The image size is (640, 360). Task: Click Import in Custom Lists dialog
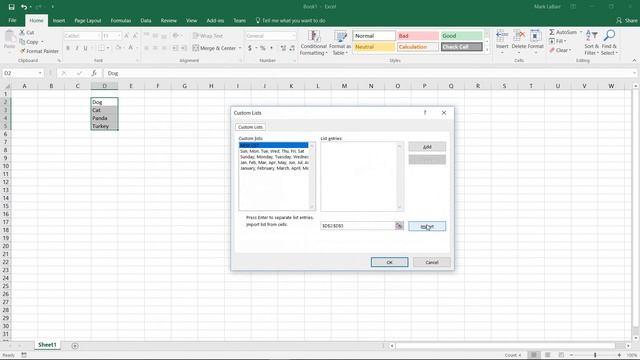click(x=427, y=226)
